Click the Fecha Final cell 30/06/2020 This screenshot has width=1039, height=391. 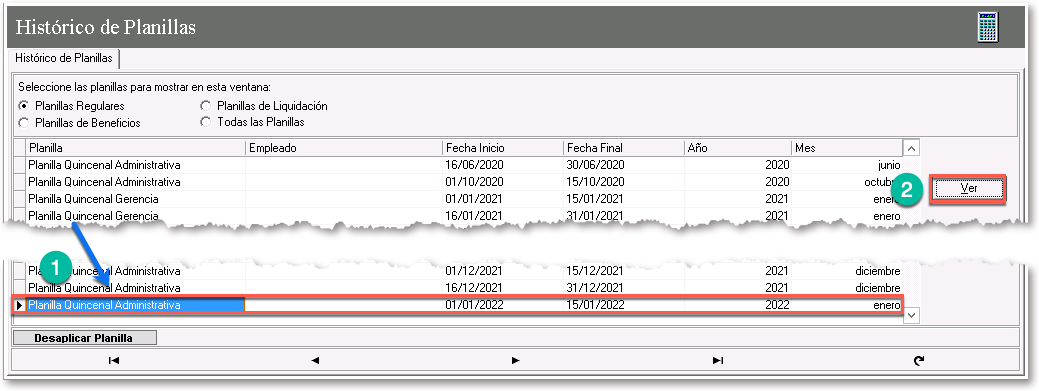pyautogui.click(x=624, y=164)
